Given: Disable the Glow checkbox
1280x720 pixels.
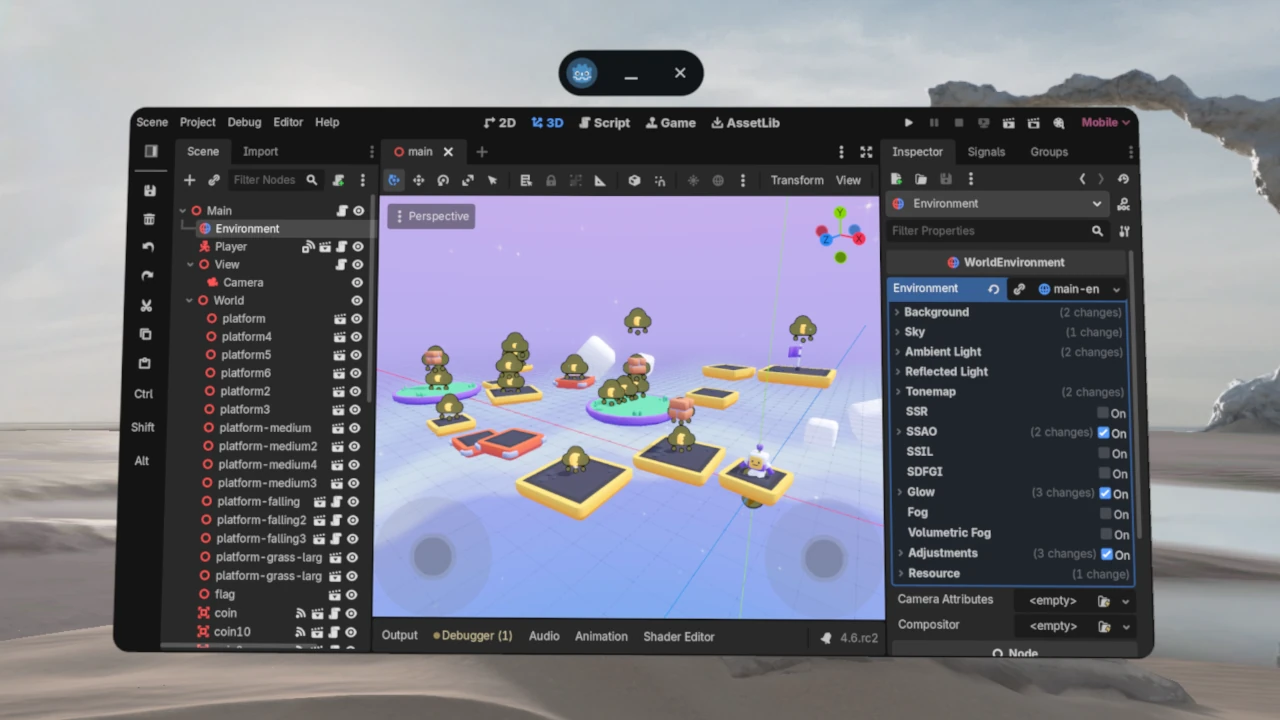Looking at the screenshot, I should click(1105, 493).
